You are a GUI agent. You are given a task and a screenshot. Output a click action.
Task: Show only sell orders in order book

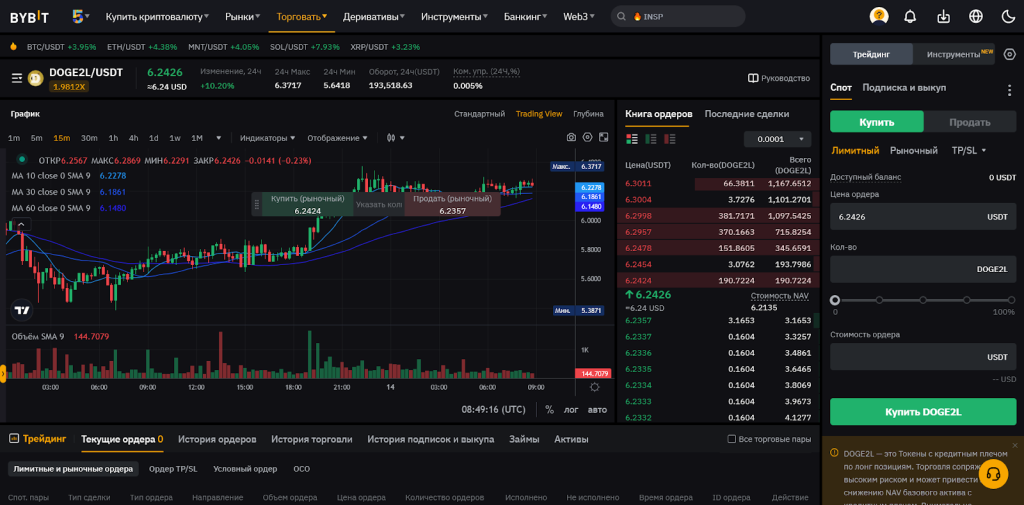click(669, 139)
